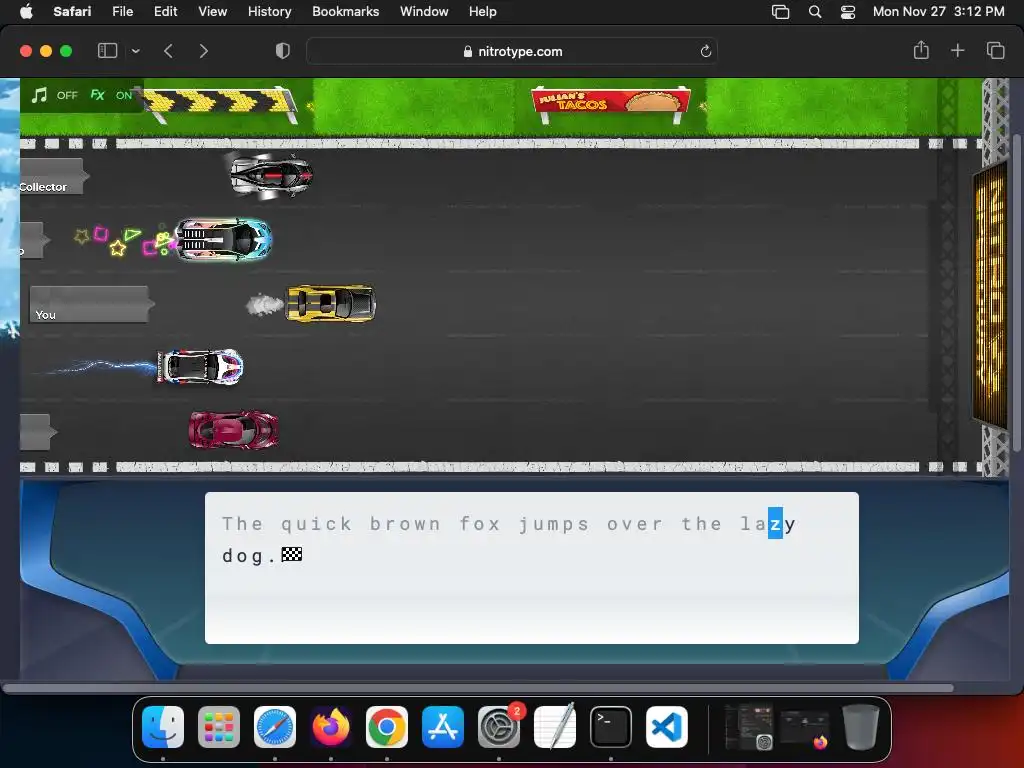Open Visual Studio Code from the Dock

point(667,727)
